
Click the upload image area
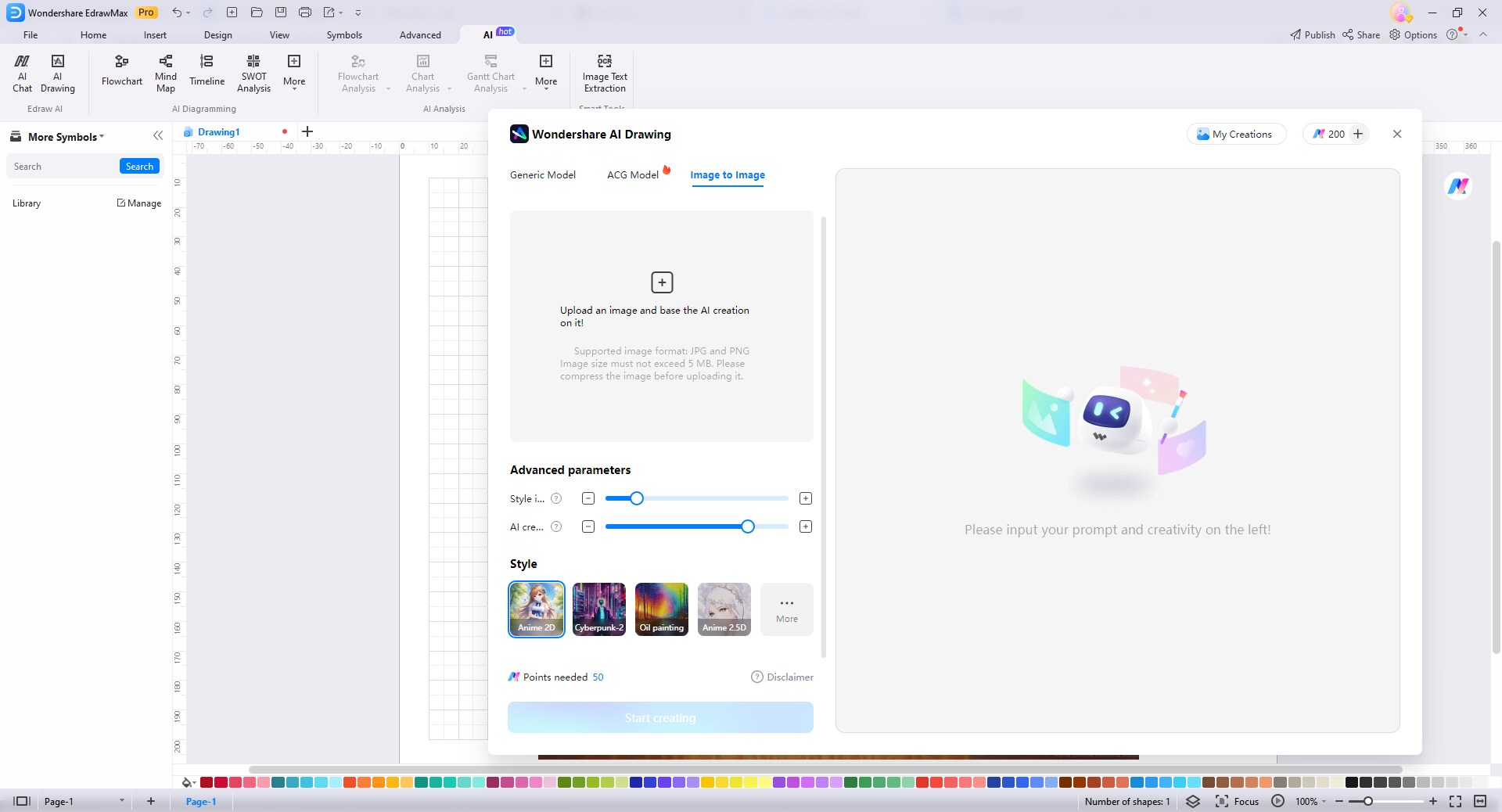click(662, 326)
